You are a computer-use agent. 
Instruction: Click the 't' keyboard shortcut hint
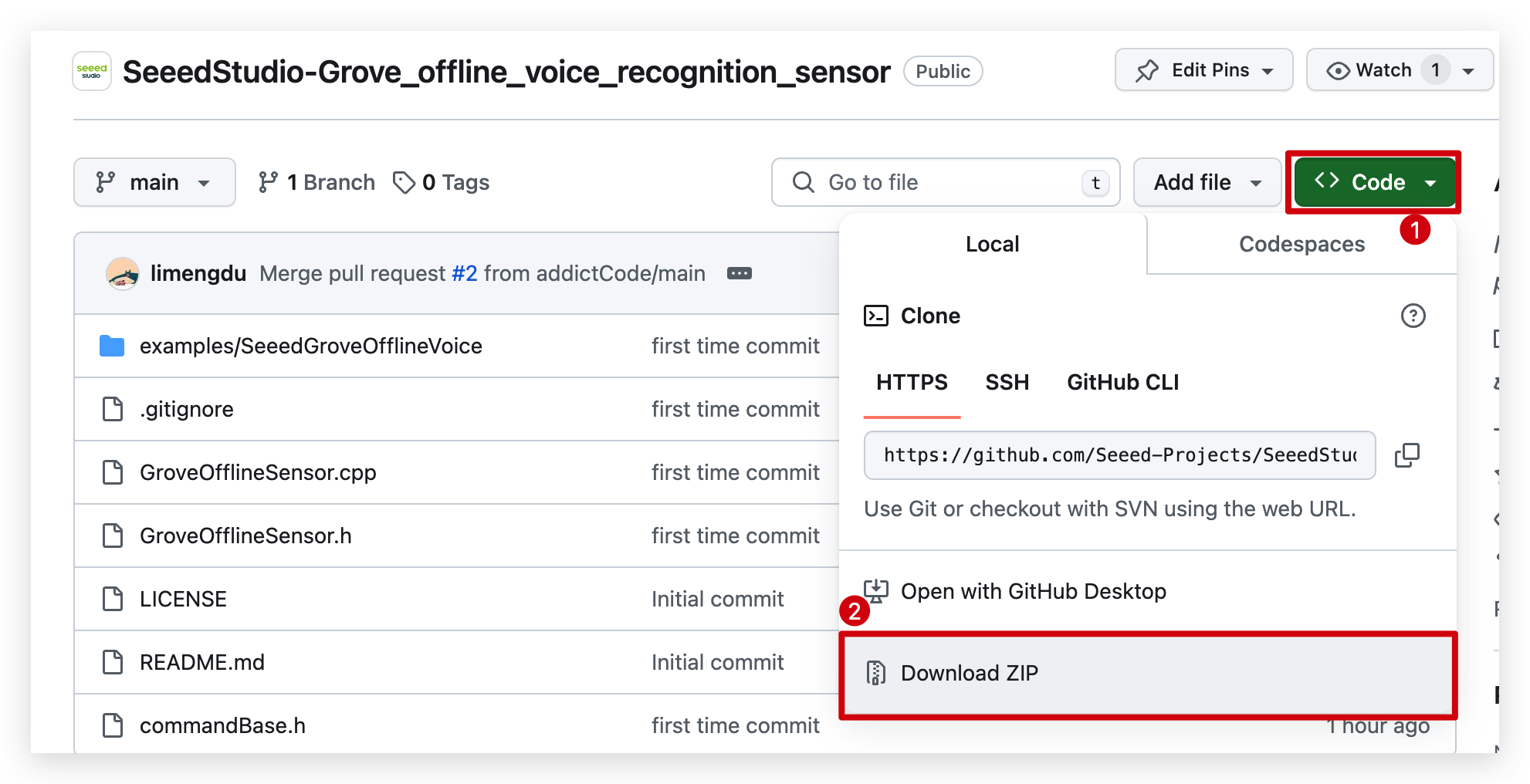(1095, 183)
